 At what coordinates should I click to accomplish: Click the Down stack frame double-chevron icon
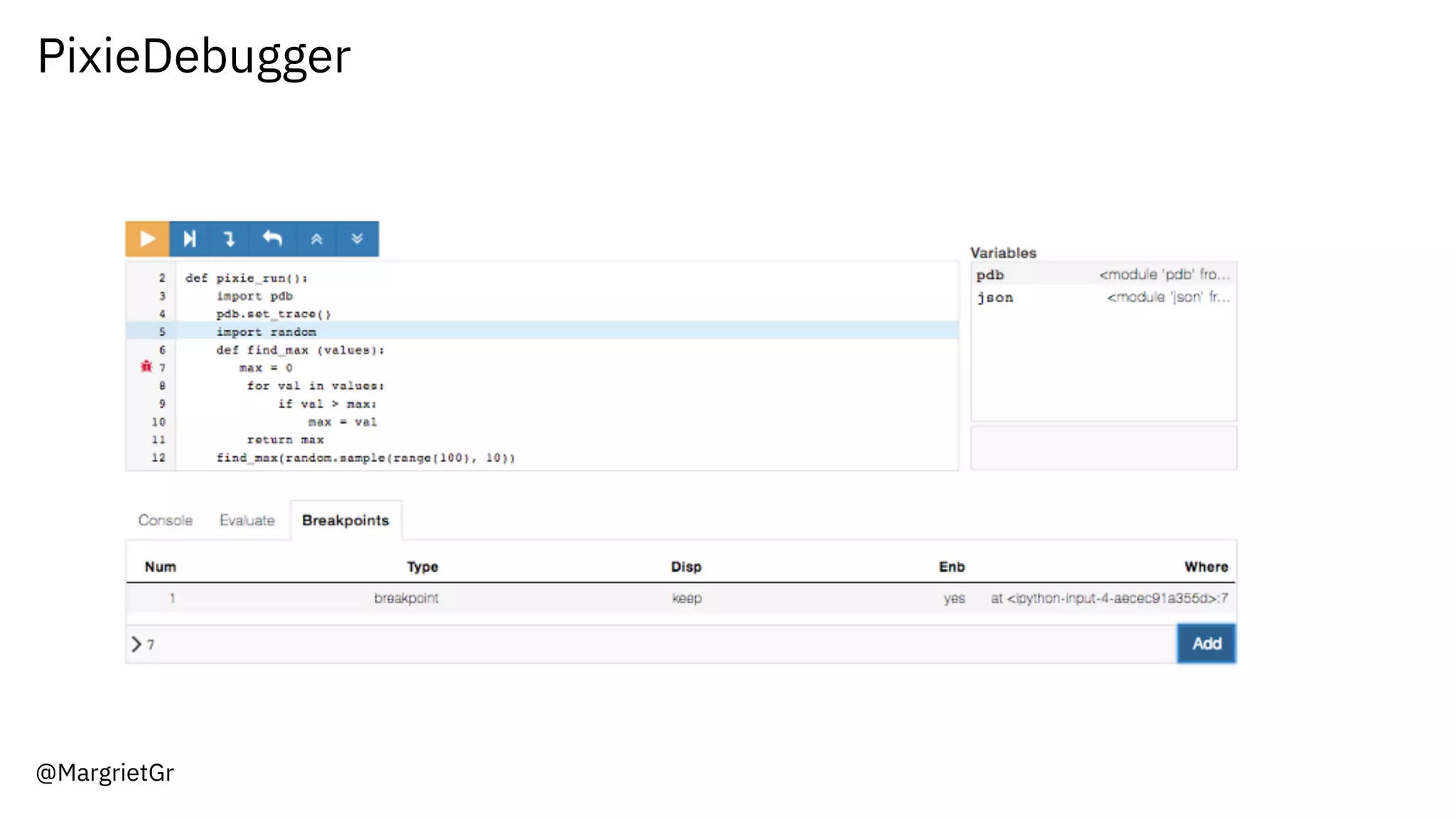[357, 239]
